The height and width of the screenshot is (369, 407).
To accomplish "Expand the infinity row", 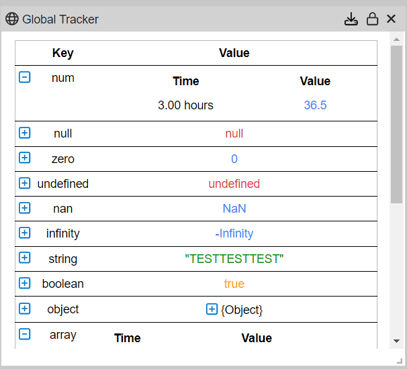I will (25, 233).
